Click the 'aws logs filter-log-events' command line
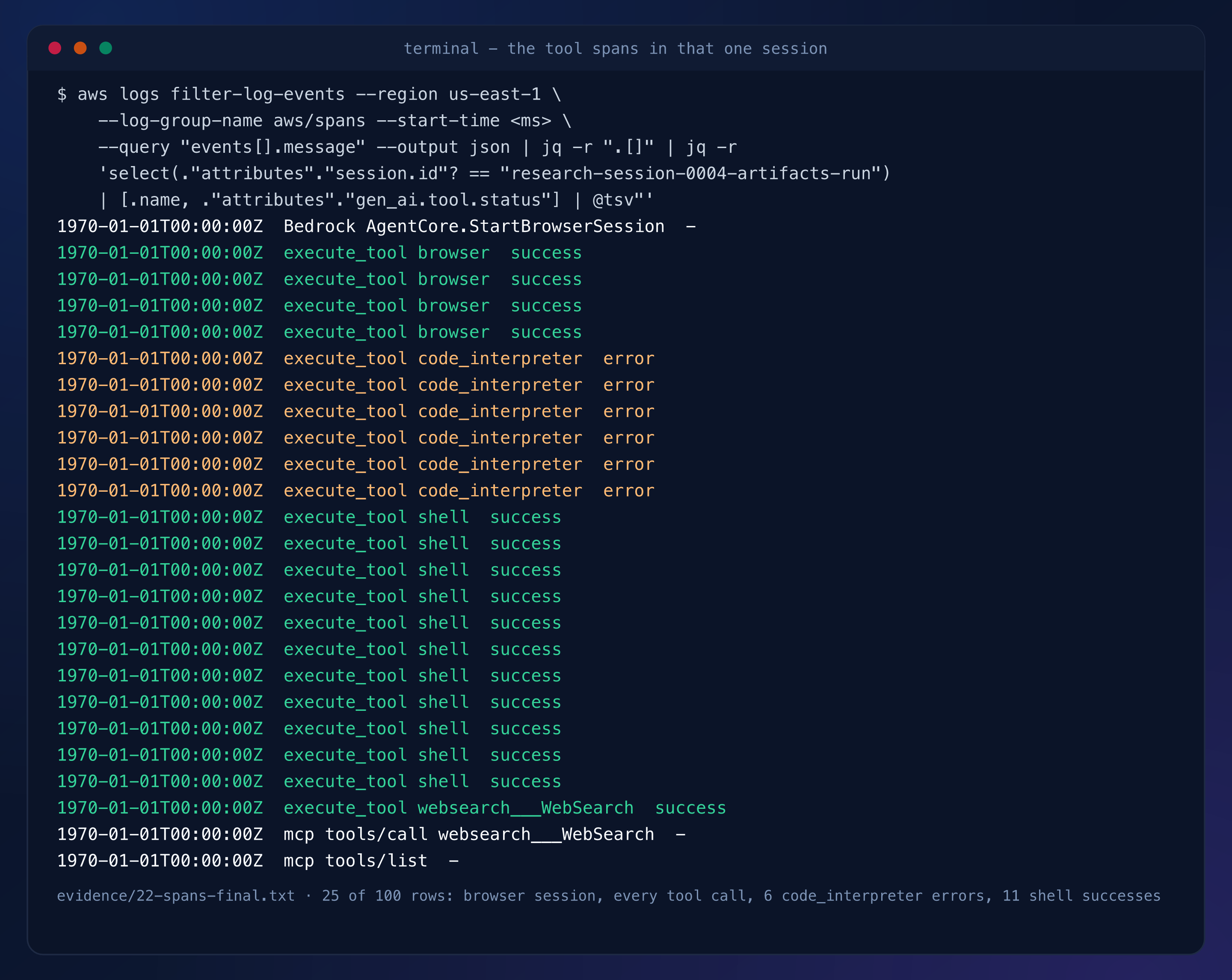 pos(309,94)
